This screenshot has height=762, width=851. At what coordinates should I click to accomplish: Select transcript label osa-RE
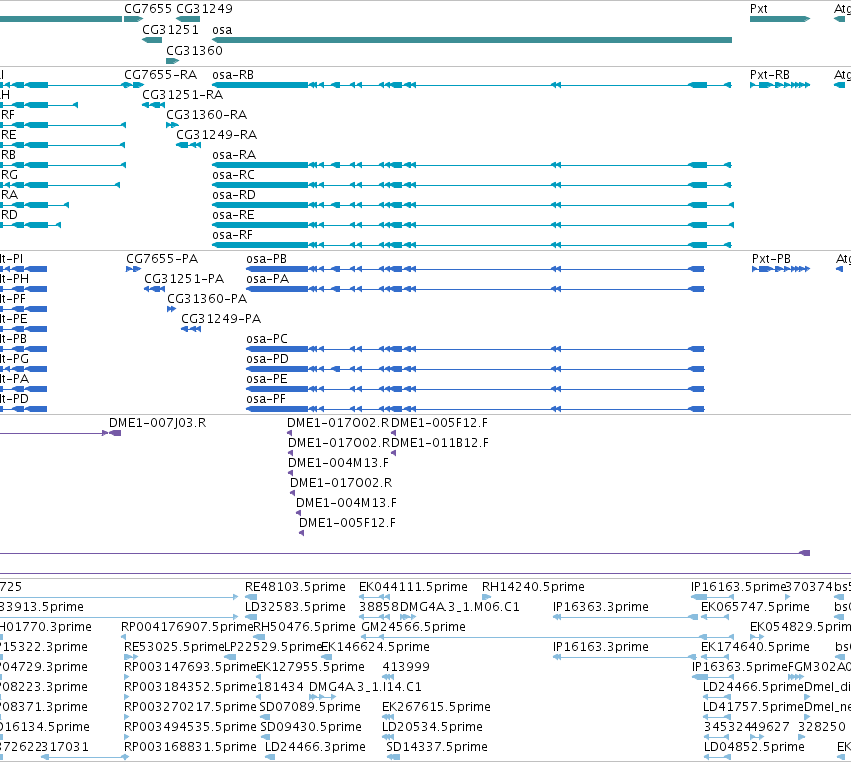(x=233, y=215)
